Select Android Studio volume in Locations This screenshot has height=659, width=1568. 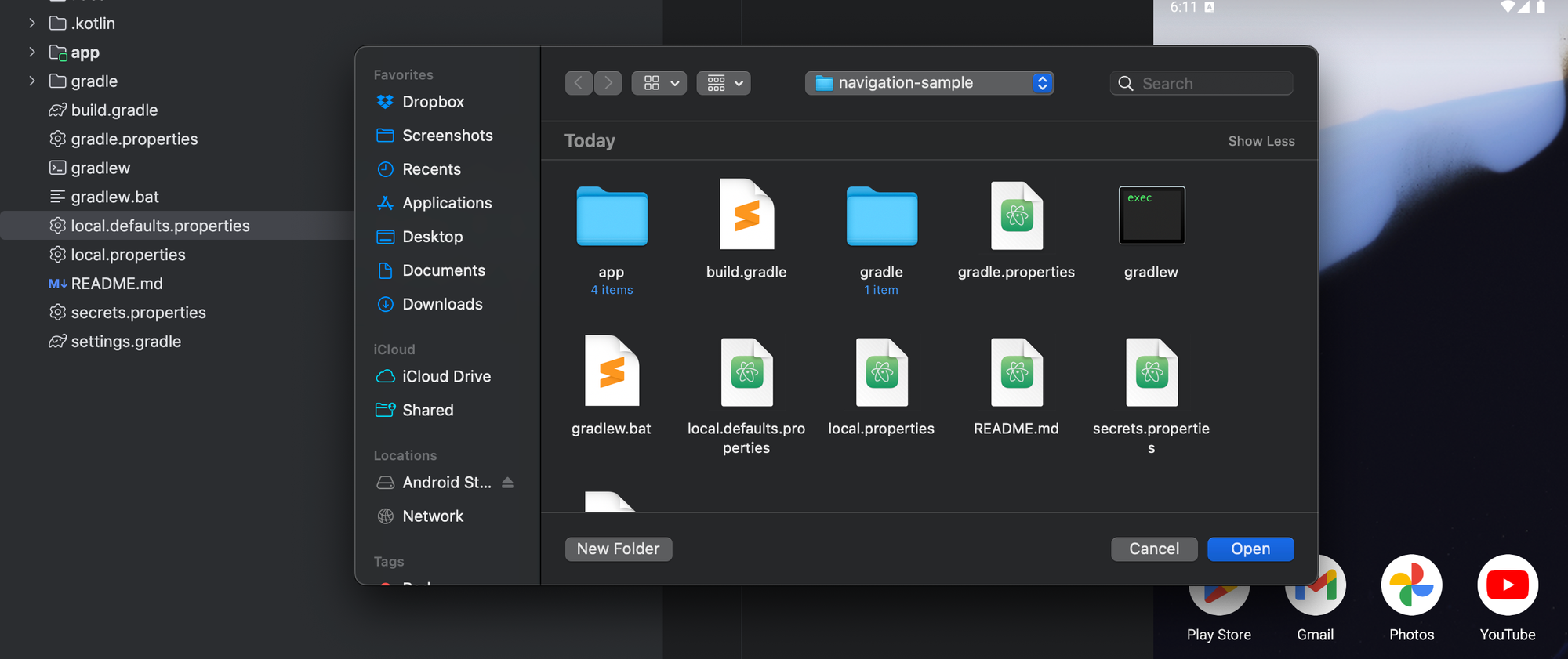click(435, 483)
